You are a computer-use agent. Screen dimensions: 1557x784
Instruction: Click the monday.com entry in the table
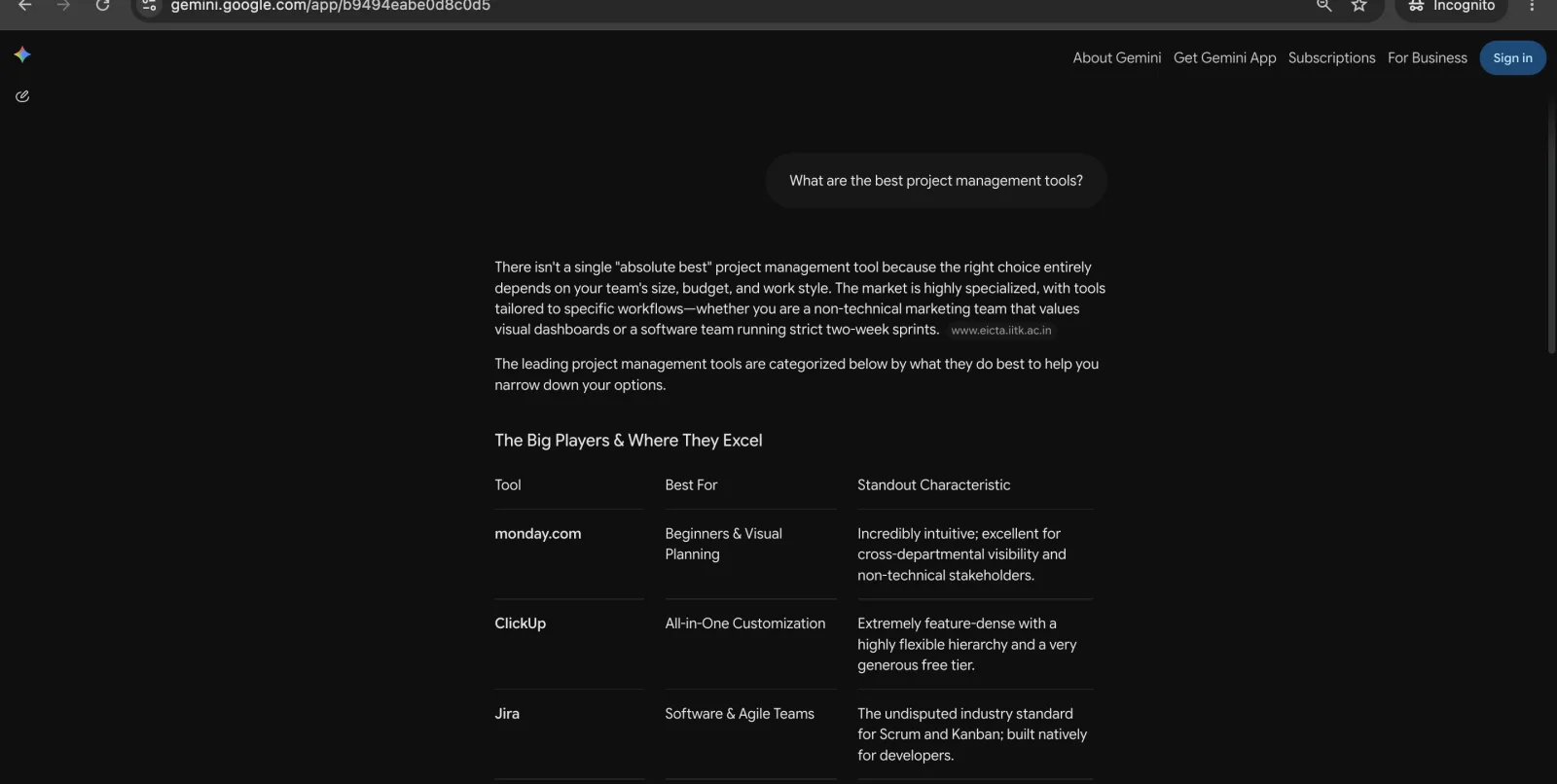(x=537, y=534)
